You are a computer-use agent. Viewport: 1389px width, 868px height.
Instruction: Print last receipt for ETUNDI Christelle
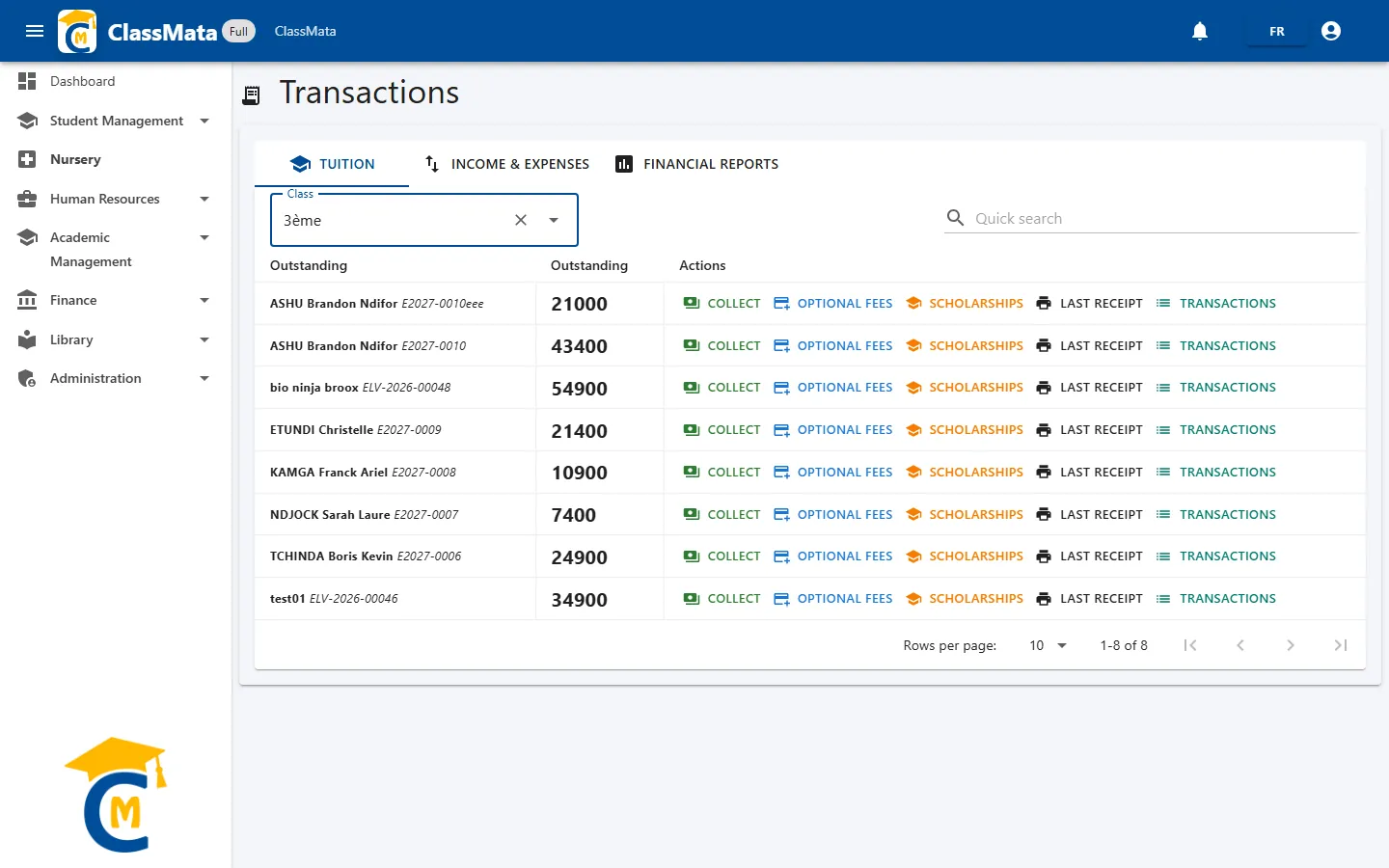1089,429
